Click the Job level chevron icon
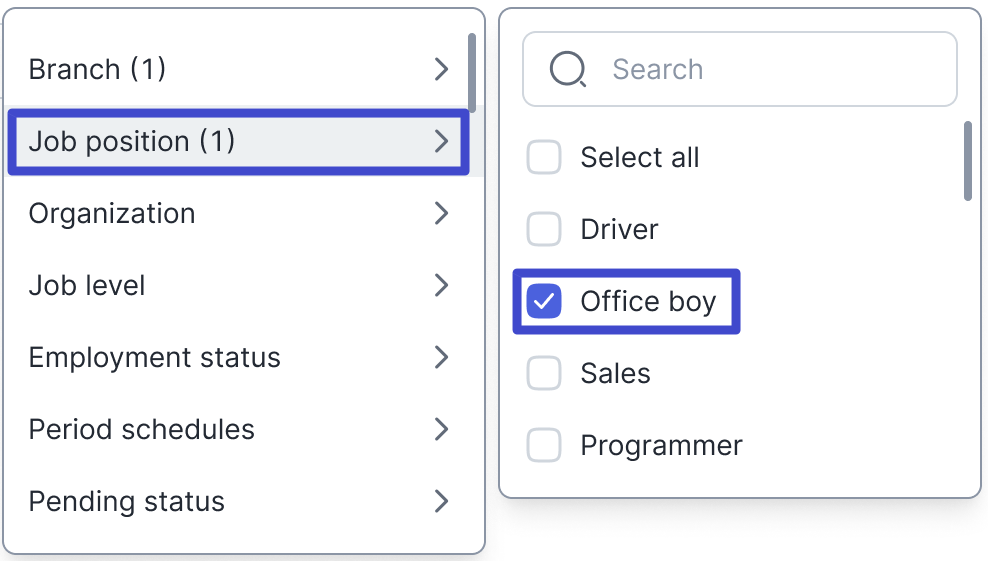The image size is (988, 561). pos(442,285)
